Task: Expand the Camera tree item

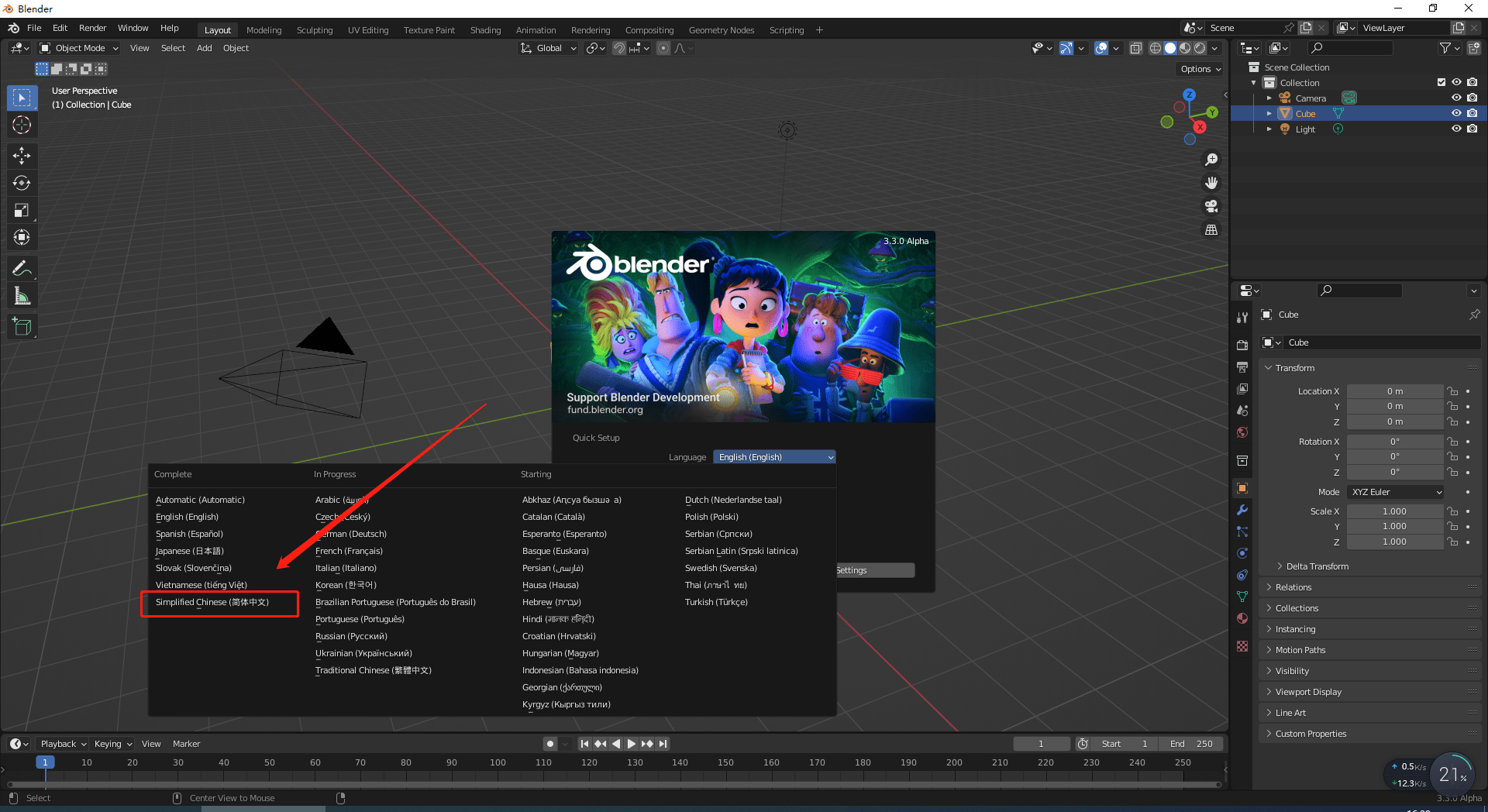Action: (x=1269, y=98)
